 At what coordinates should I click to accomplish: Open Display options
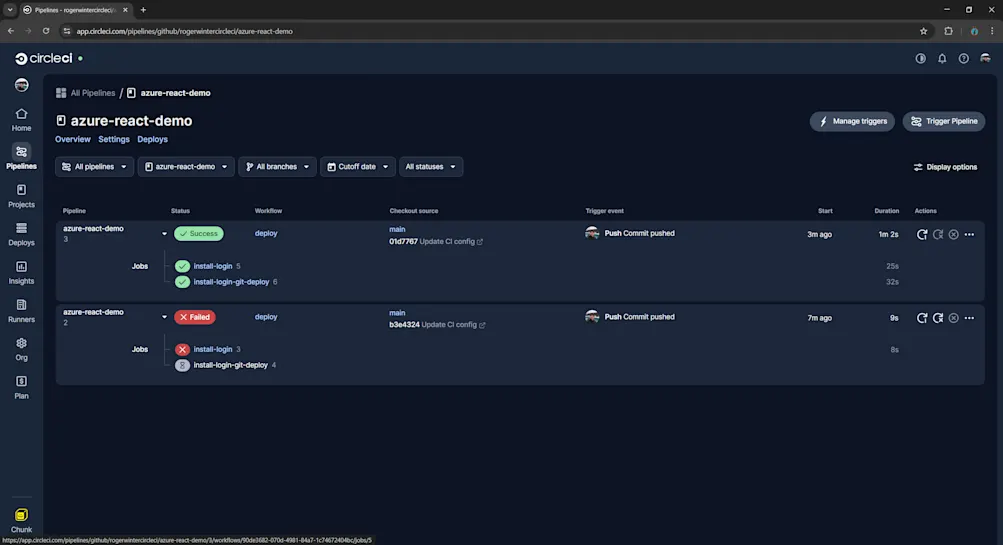point(945,167)
